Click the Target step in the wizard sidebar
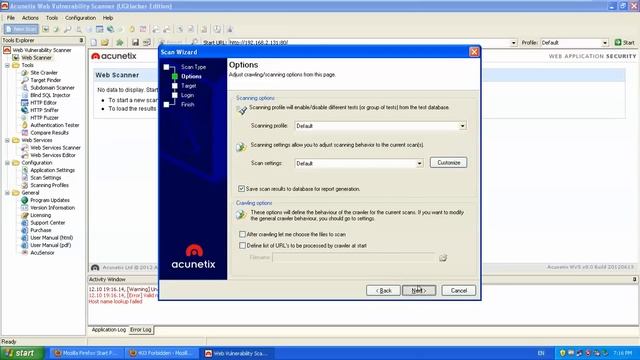 click(189, 86)
